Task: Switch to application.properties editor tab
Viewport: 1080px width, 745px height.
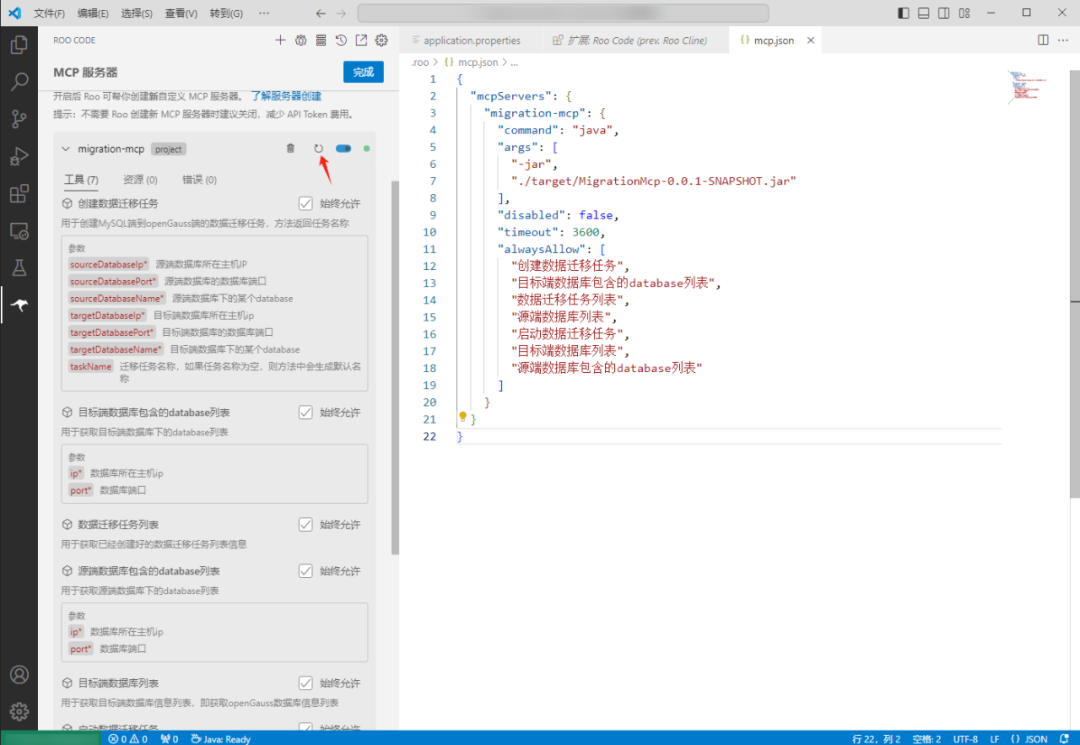Action: (472, 40)
